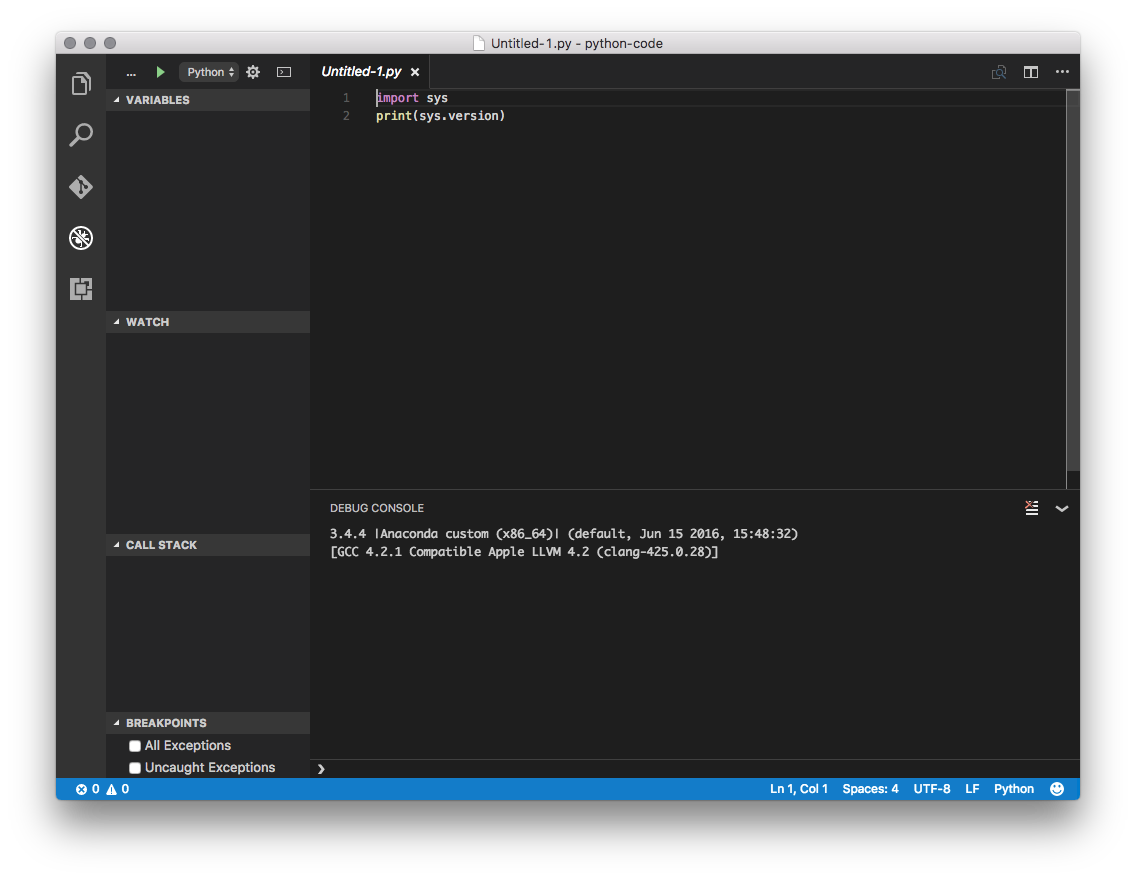
Task: Click line number 1 in the gutter
Action: point(346,98)
